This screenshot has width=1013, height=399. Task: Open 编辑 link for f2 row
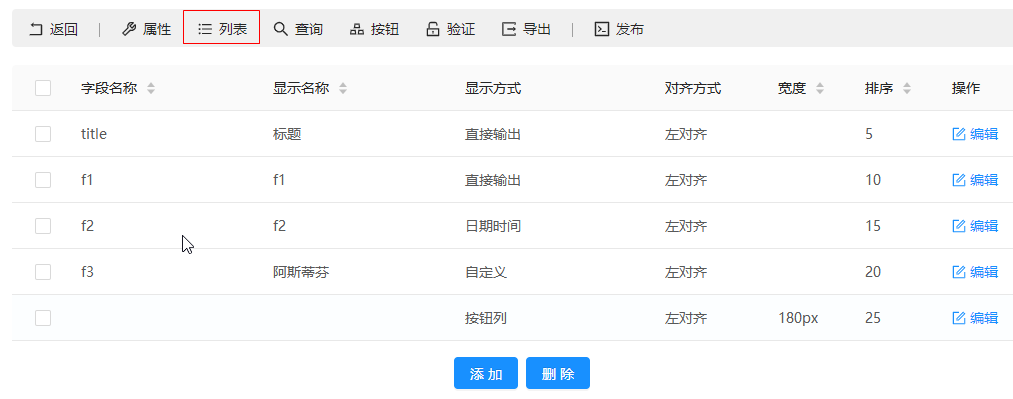click(984, 226)
